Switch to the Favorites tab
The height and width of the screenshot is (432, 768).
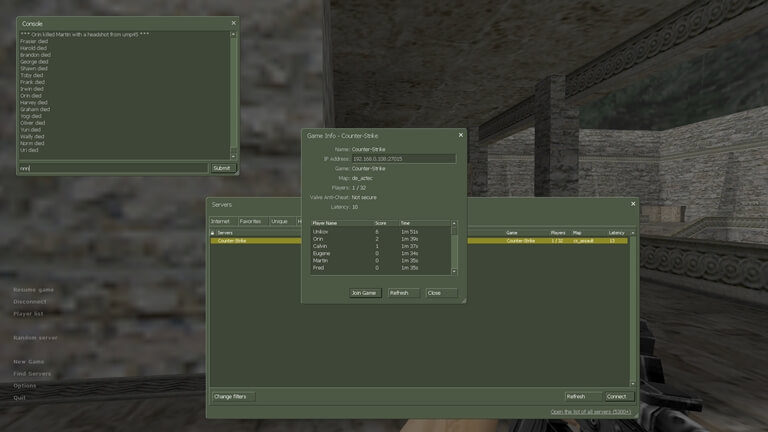click(252, 221)
